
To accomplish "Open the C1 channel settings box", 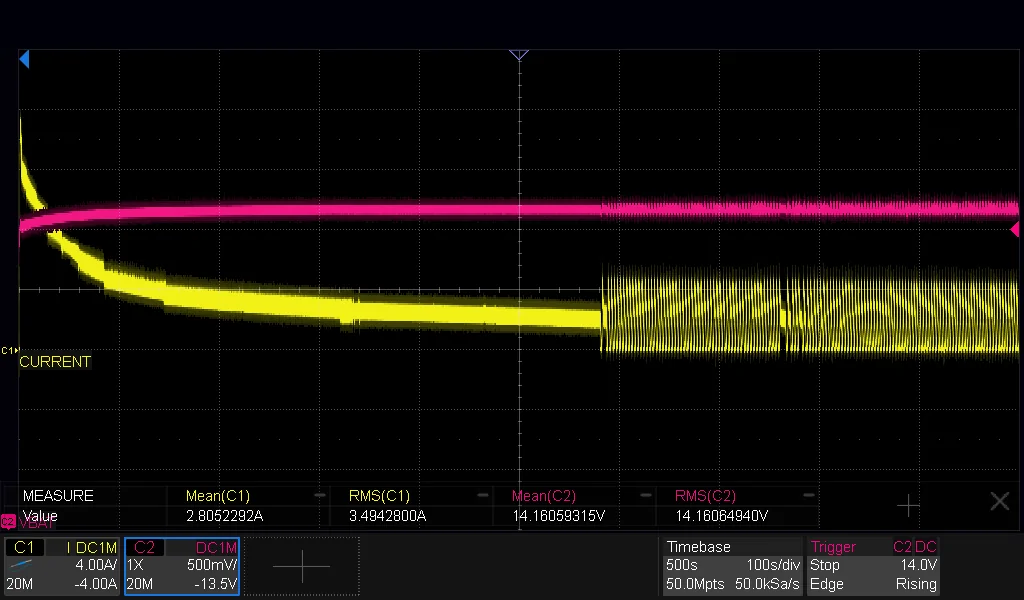I will 61,566.
